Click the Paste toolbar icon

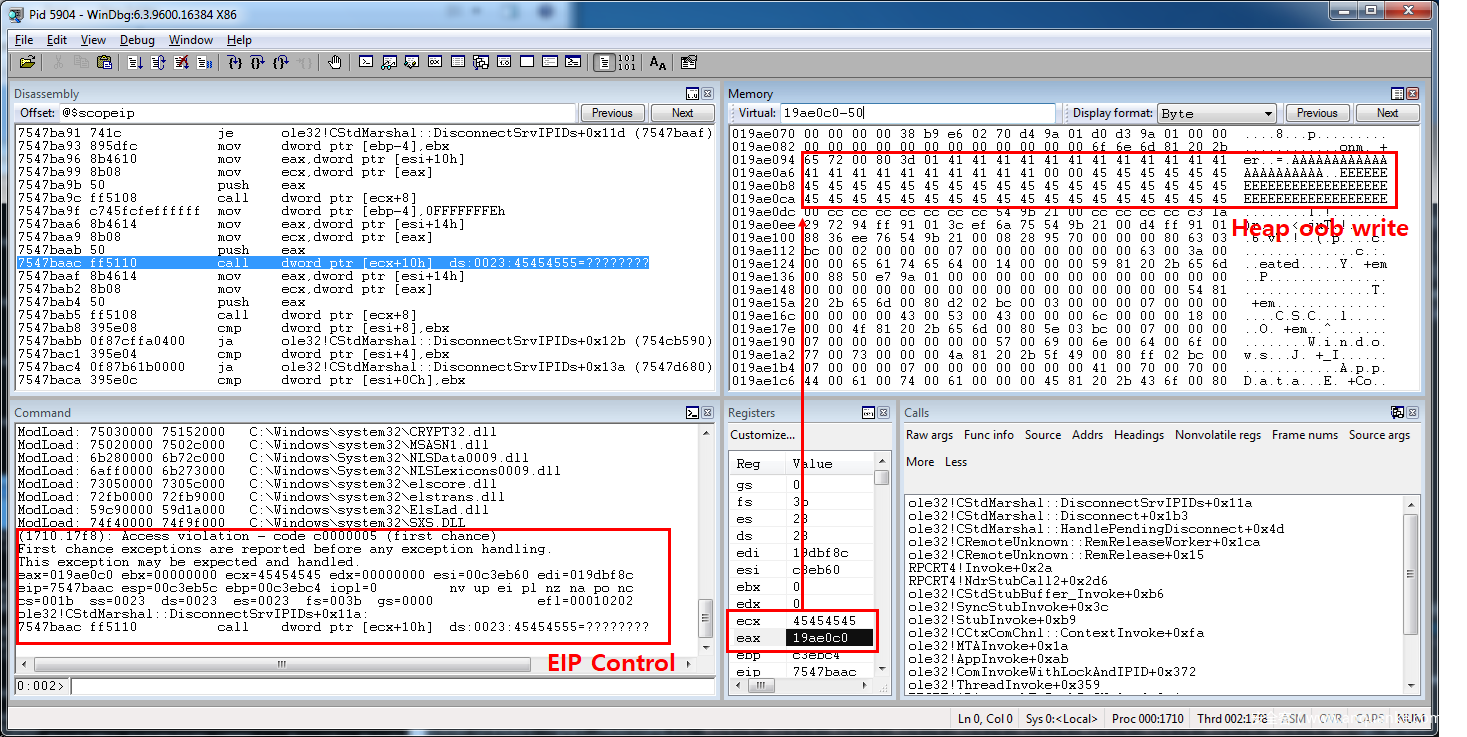(x=104, y=62)
